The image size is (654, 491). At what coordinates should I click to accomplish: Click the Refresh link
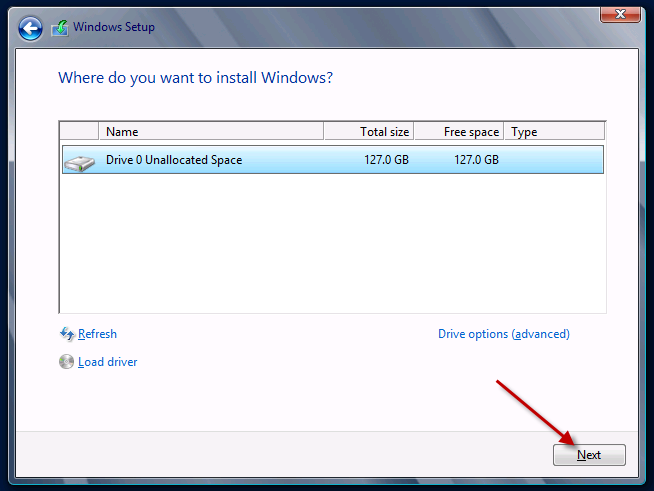pos(97,334)
